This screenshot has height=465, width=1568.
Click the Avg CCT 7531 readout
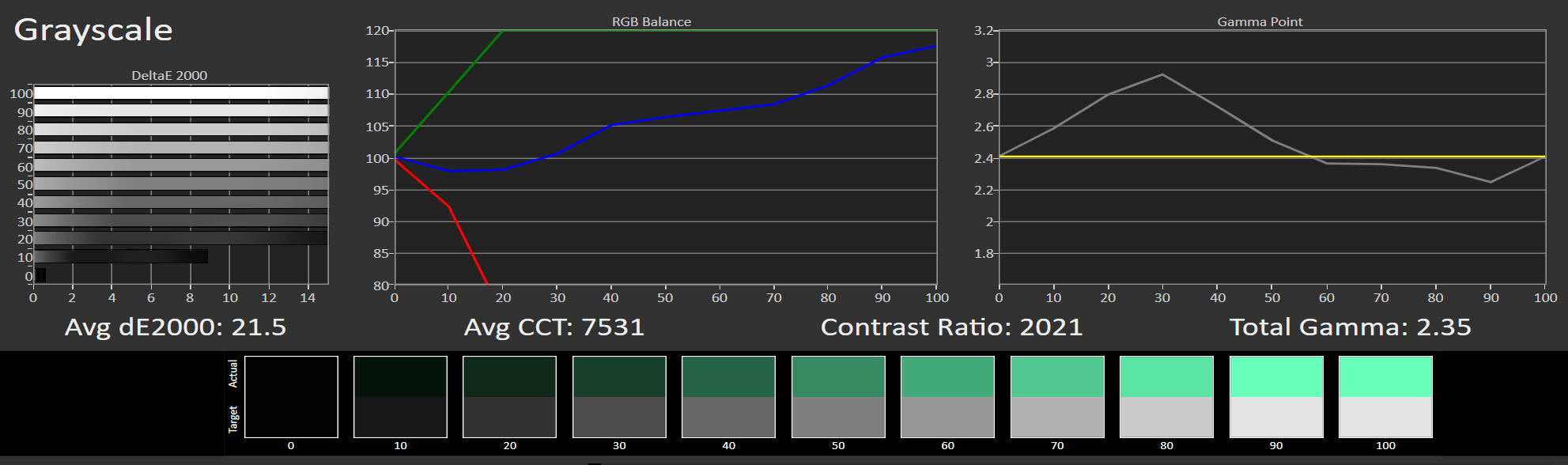point(554,327)
